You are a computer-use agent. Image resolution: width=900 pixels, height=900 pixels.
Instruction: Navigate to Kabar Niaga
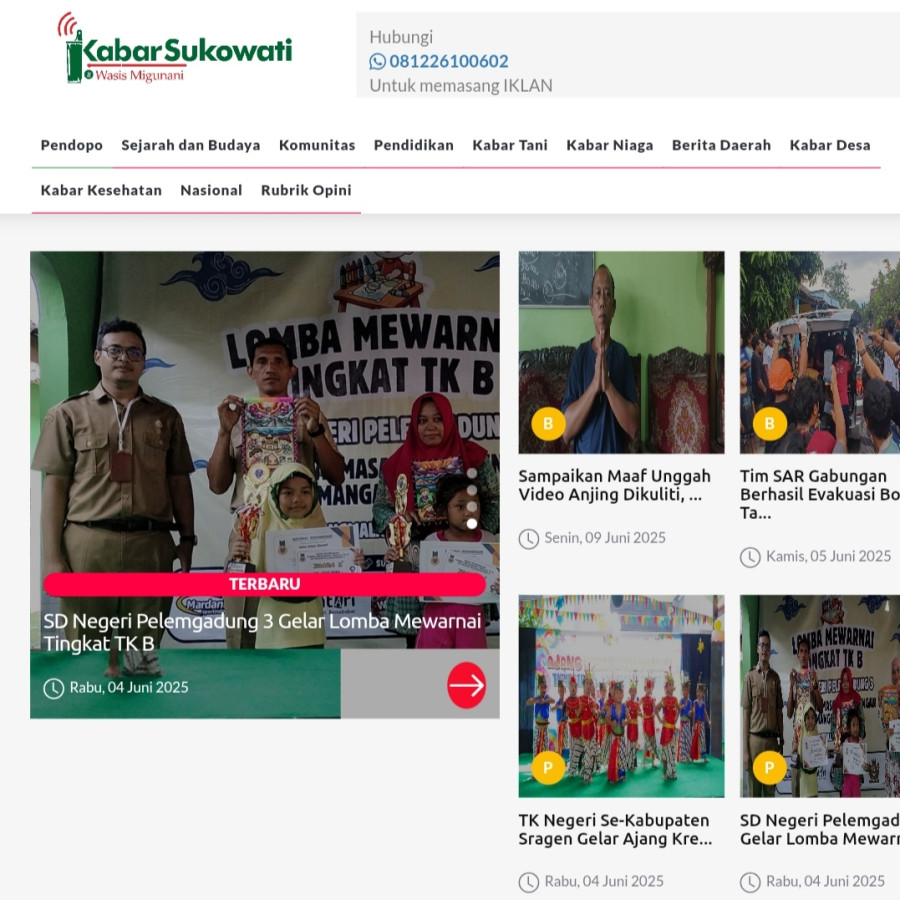point(610,145)
